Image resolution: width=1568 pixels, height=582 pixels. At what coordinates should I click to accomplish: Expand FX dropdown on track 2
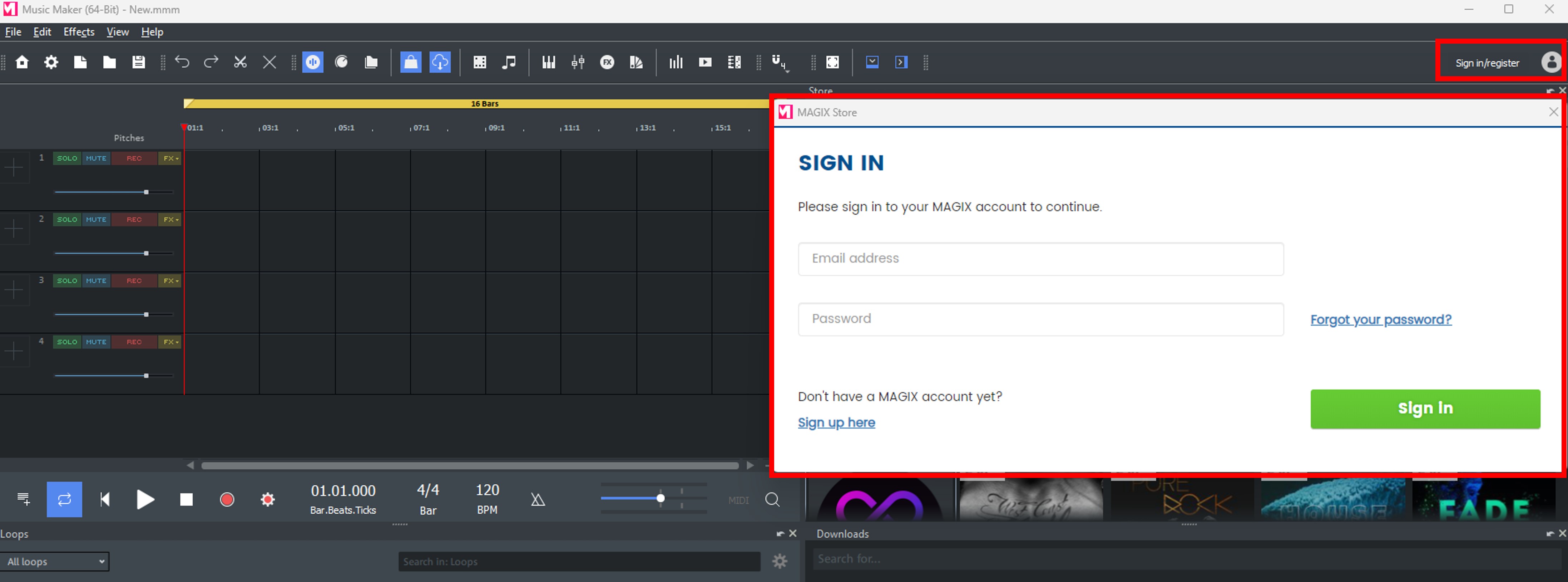pos(170,219)
